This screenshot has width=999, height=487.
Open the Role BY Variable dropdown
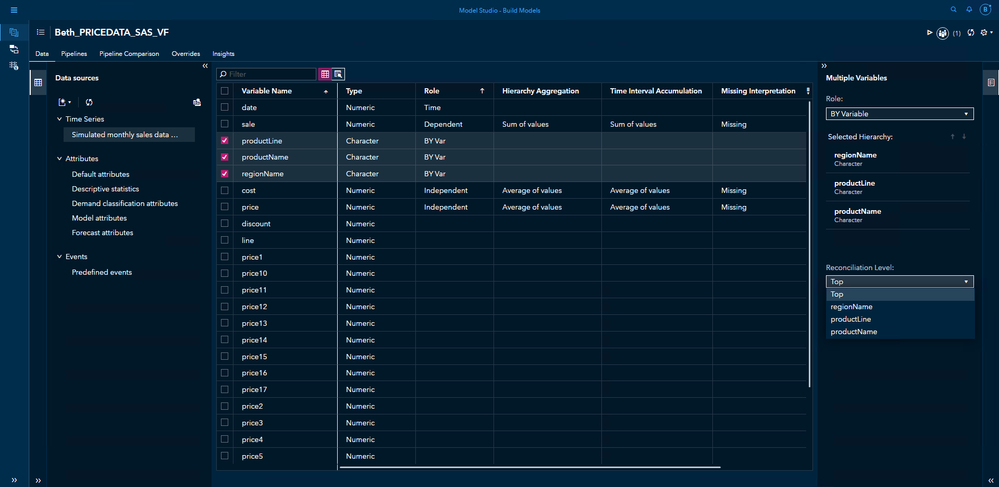[x=900, y=114]
